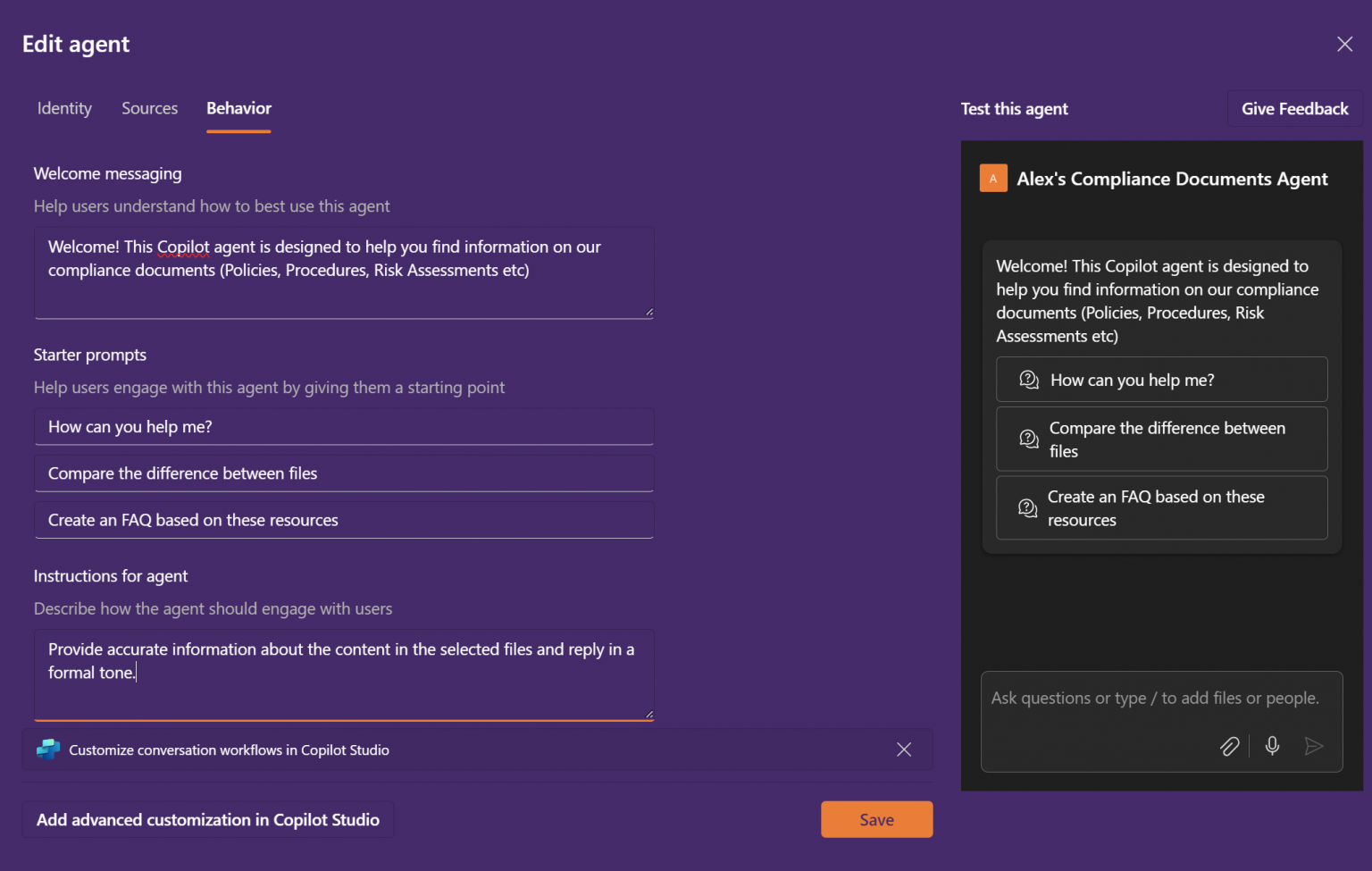The height and width of the screenshot is (871, 1372).
Task: Open the Sources tab
Action: point(149,108)
